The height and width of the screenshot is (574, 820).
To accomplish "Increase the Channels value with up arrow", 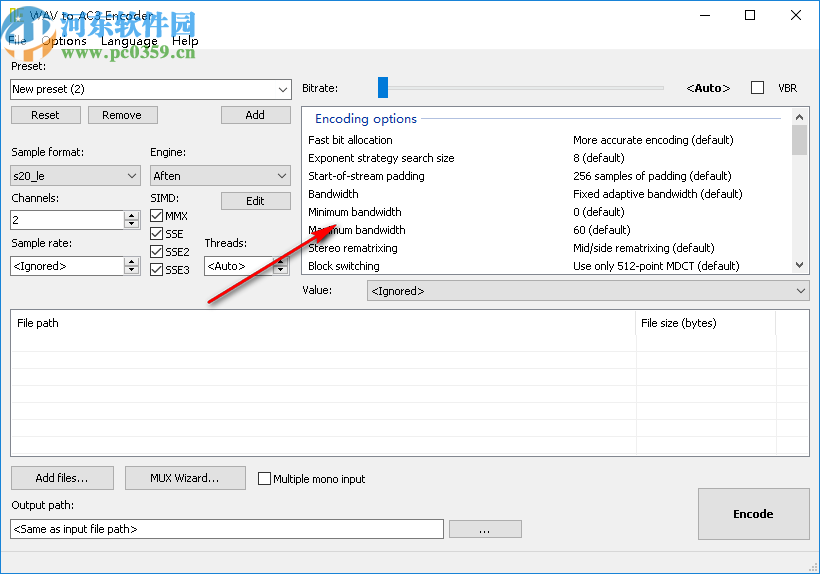I will [132, 215].
